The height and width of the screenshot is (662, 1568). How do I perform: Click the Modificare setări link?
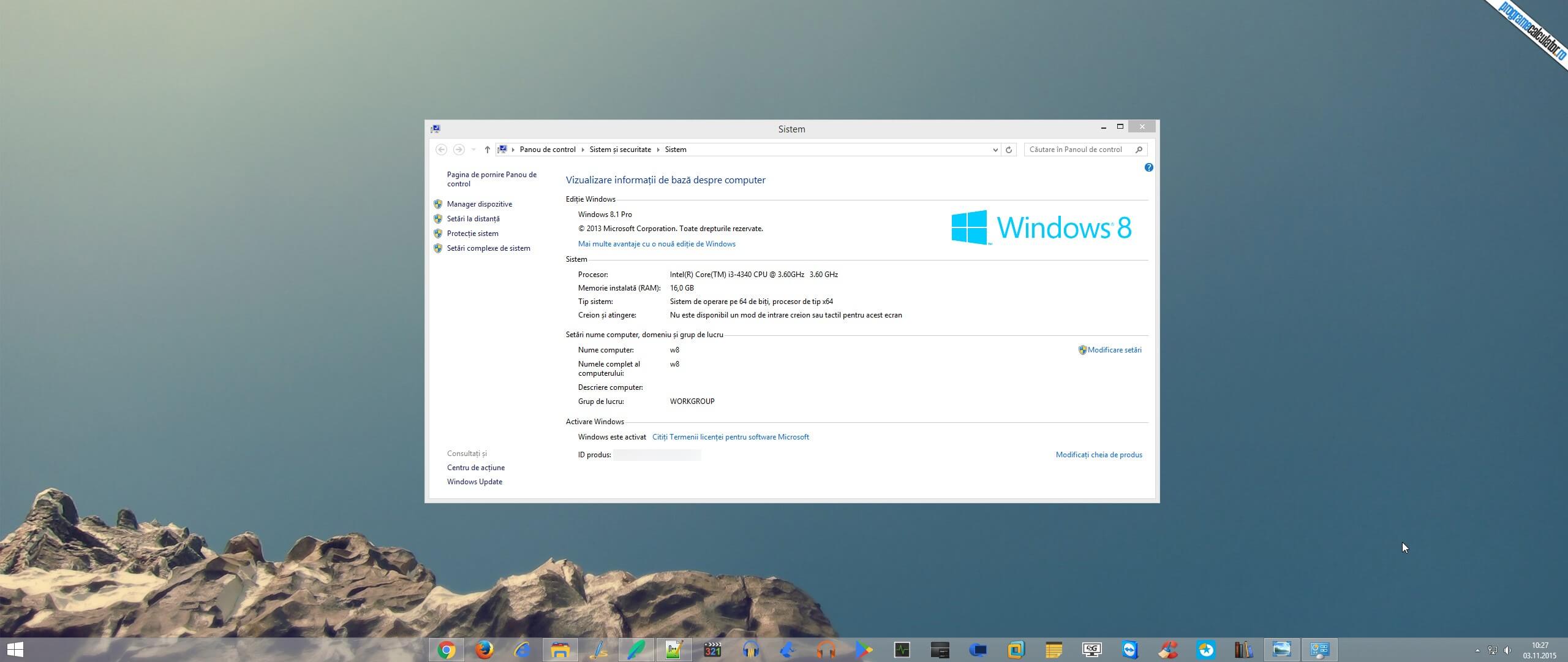pyautogui.click(x=1114, y=350)
